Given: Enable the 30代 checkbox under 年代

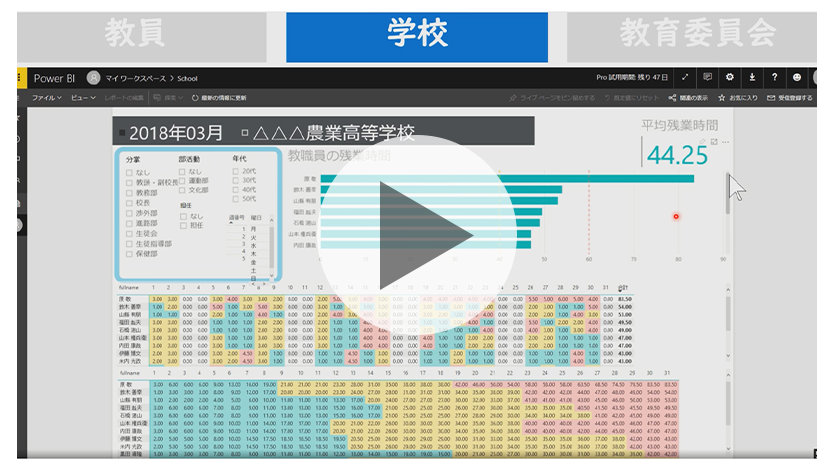Looking at the screenshot, I should click(235, 180).
